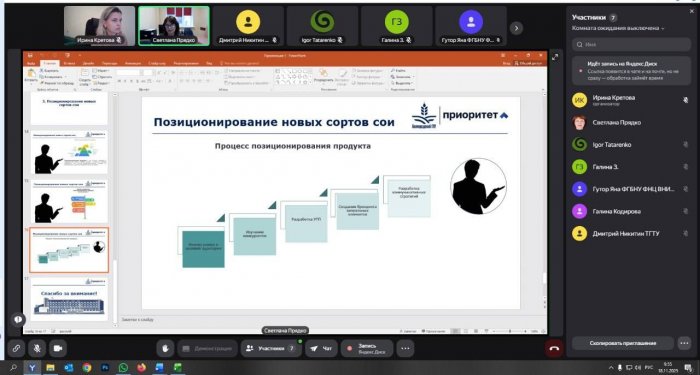Open the menu next to Скопировать приглашение
700x375 pixels.
[x=684, y=343]
